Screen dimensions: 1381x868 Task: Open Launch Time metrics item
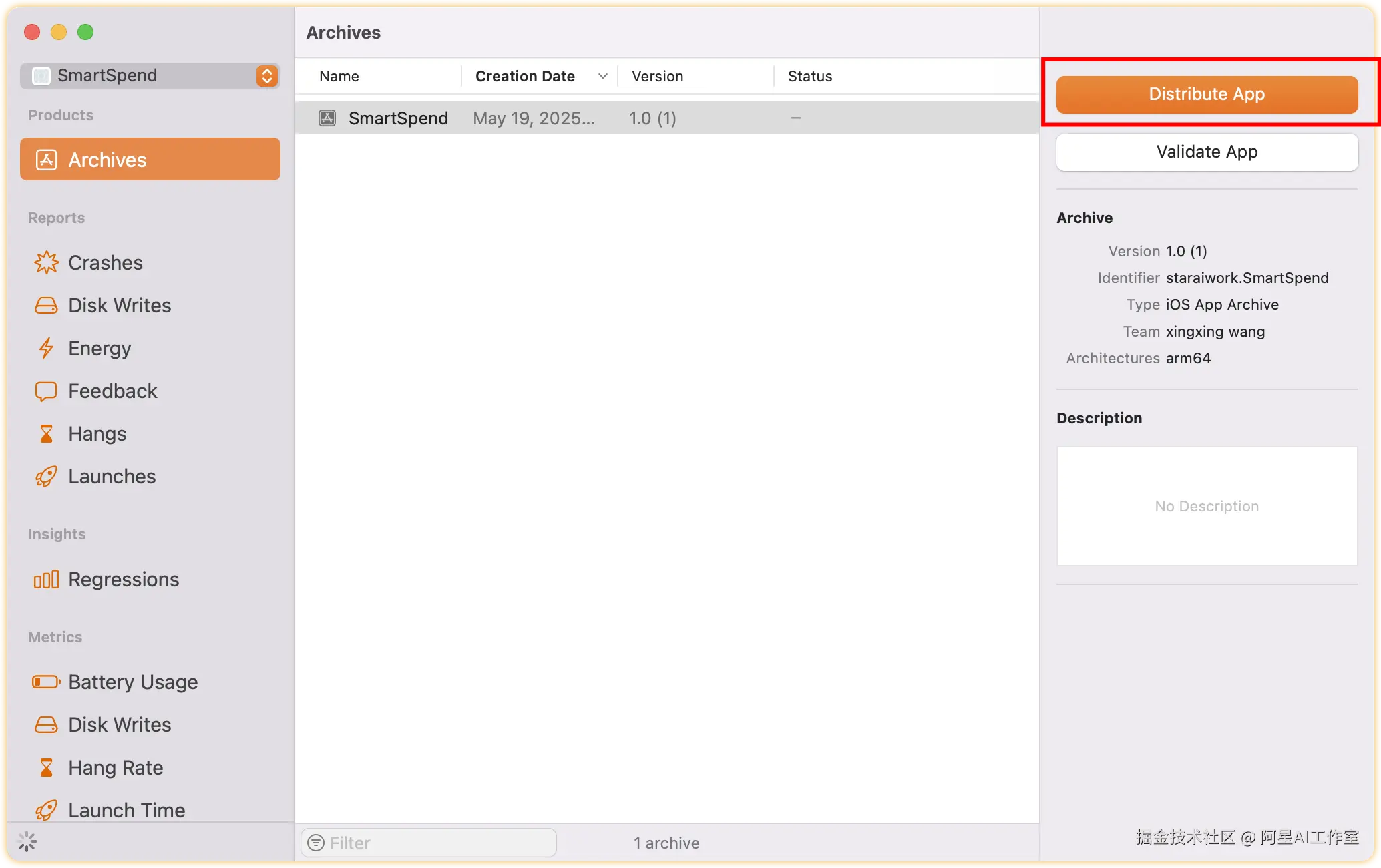pyautogui.click(x=126, y=810)
